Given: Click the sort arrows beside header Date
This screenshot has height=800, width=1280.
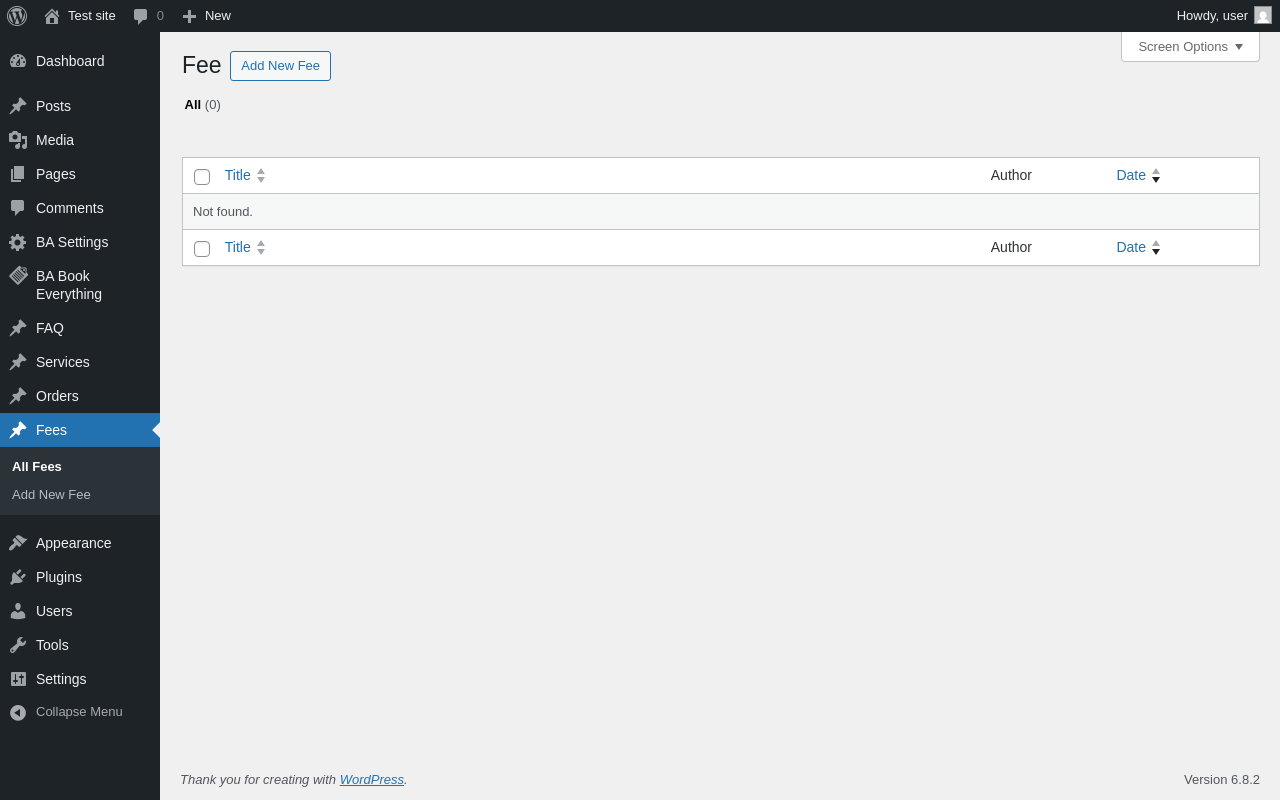Looking at the screenshot, I should [x=1156, y=175].
